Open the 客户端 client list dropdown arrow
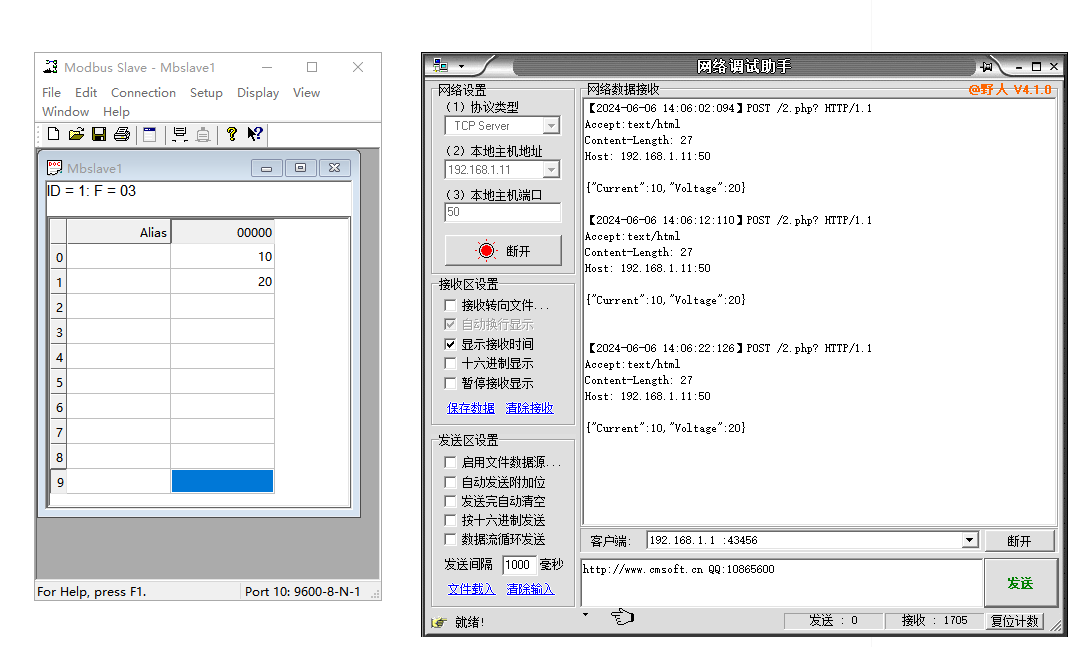Screen dimensions: 1077x647 (968, 541)
